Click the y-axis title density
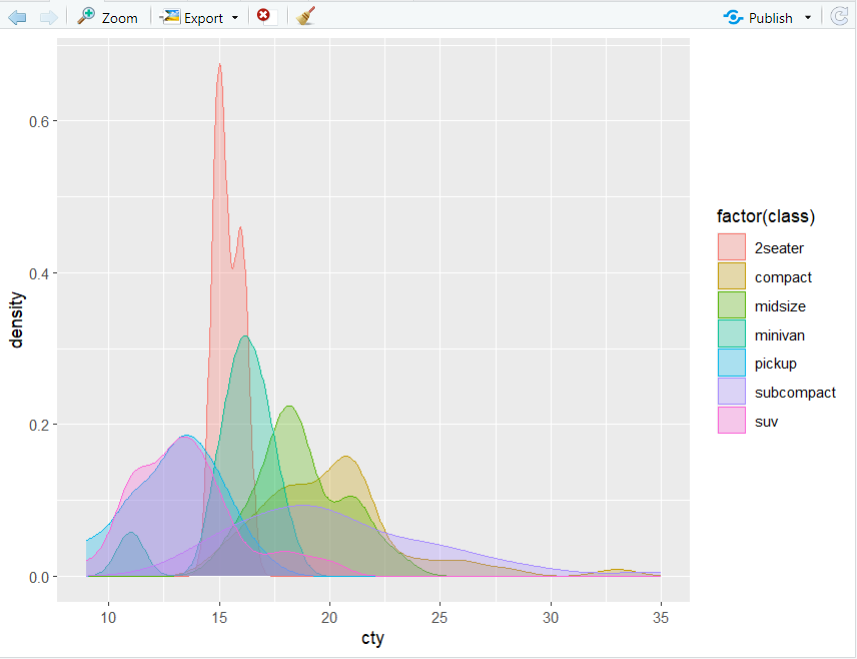 click(16, 320)
